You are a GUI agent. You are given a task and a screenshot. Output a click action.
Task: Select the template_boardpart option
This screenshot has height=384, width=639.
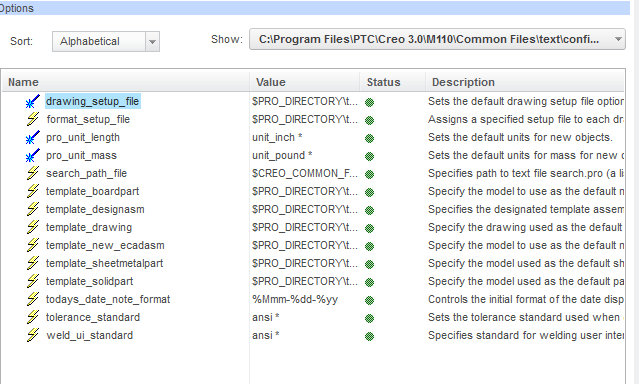(x=93, y=191)
